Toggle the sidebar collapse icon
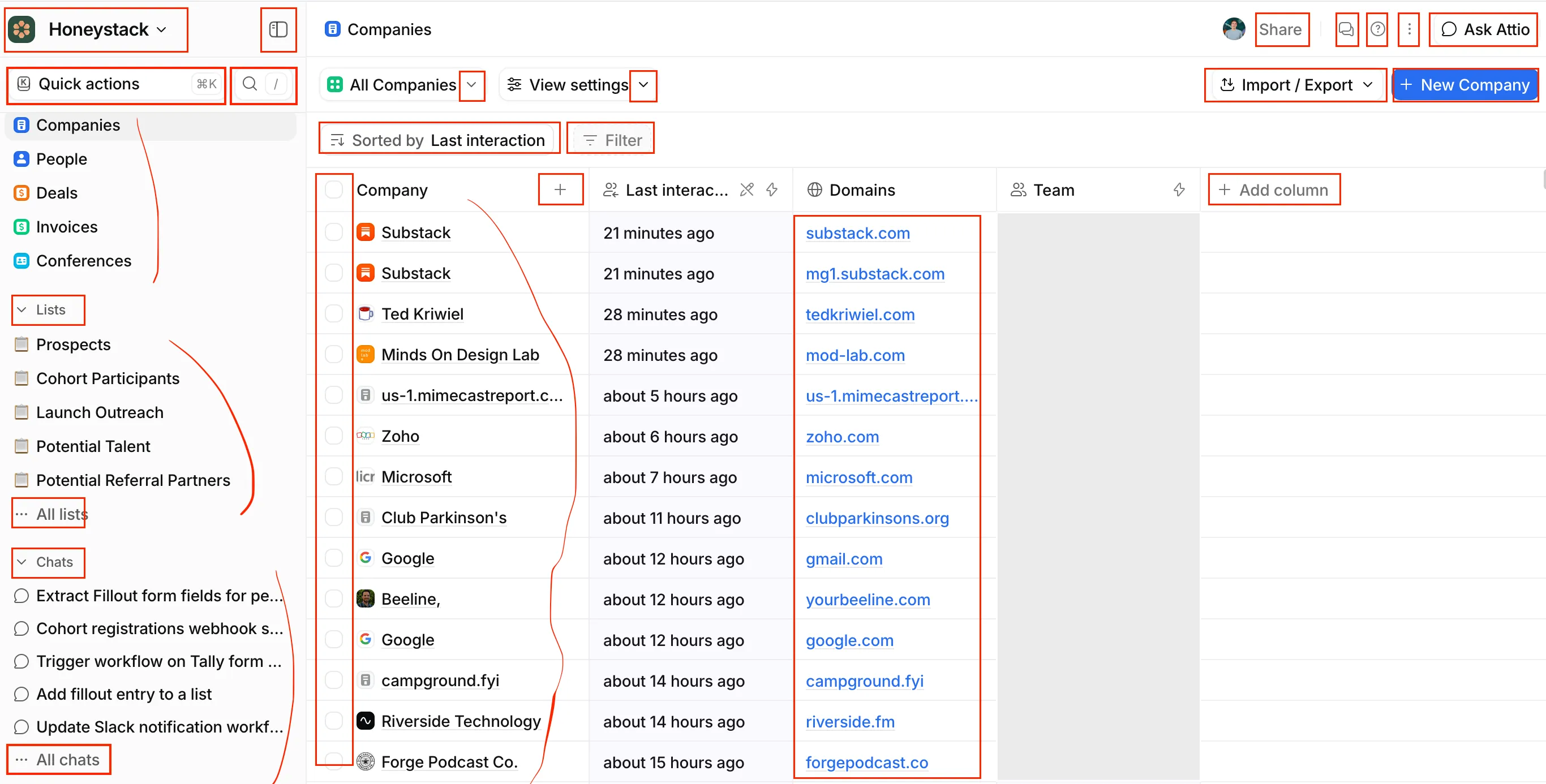 278,29
